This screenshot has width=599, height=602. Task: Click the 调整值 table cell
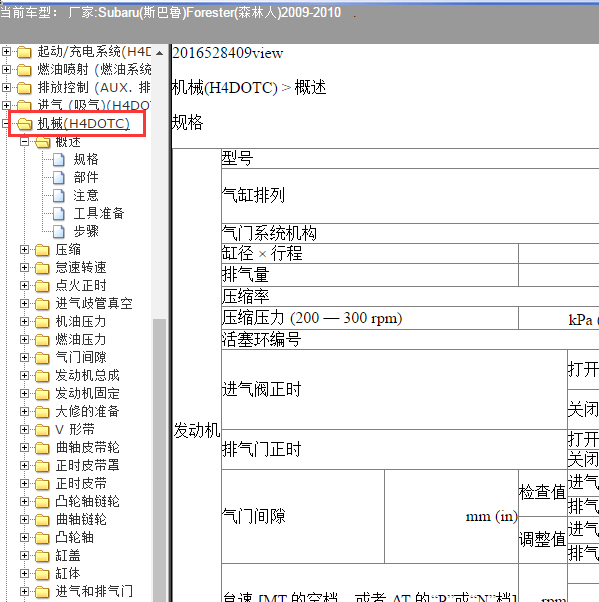tap(543, 540)
